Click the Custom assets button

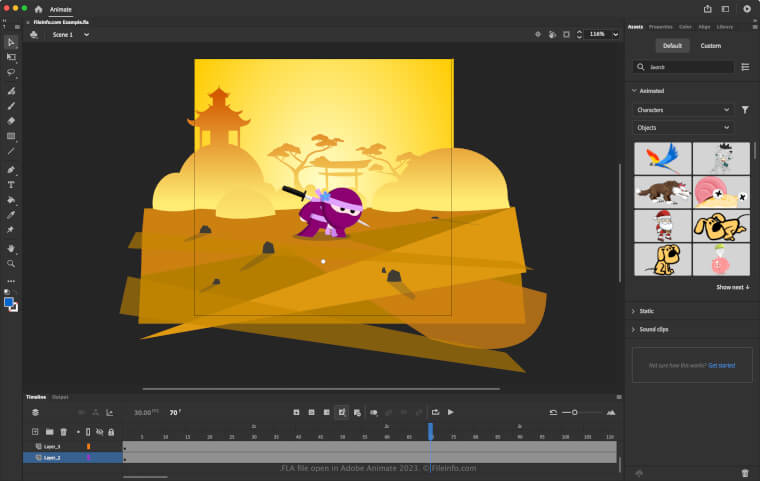tap(710, 46)
